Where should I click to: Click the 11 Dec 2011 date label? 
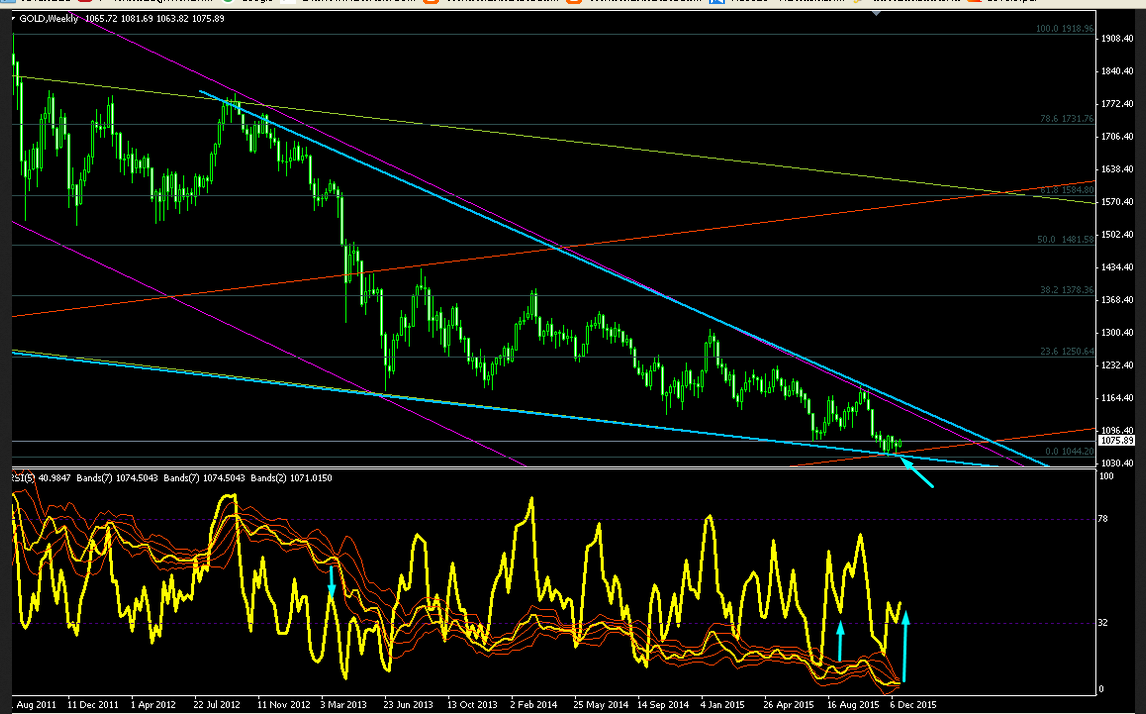tap(93, 705)
